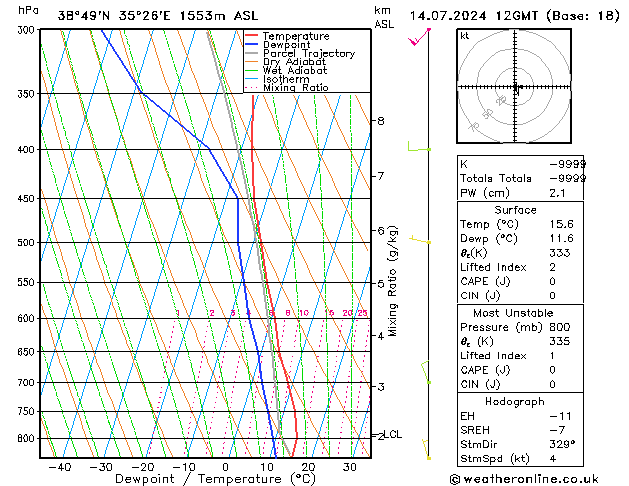Click the wind barb at the 300 hPa level

419,36
